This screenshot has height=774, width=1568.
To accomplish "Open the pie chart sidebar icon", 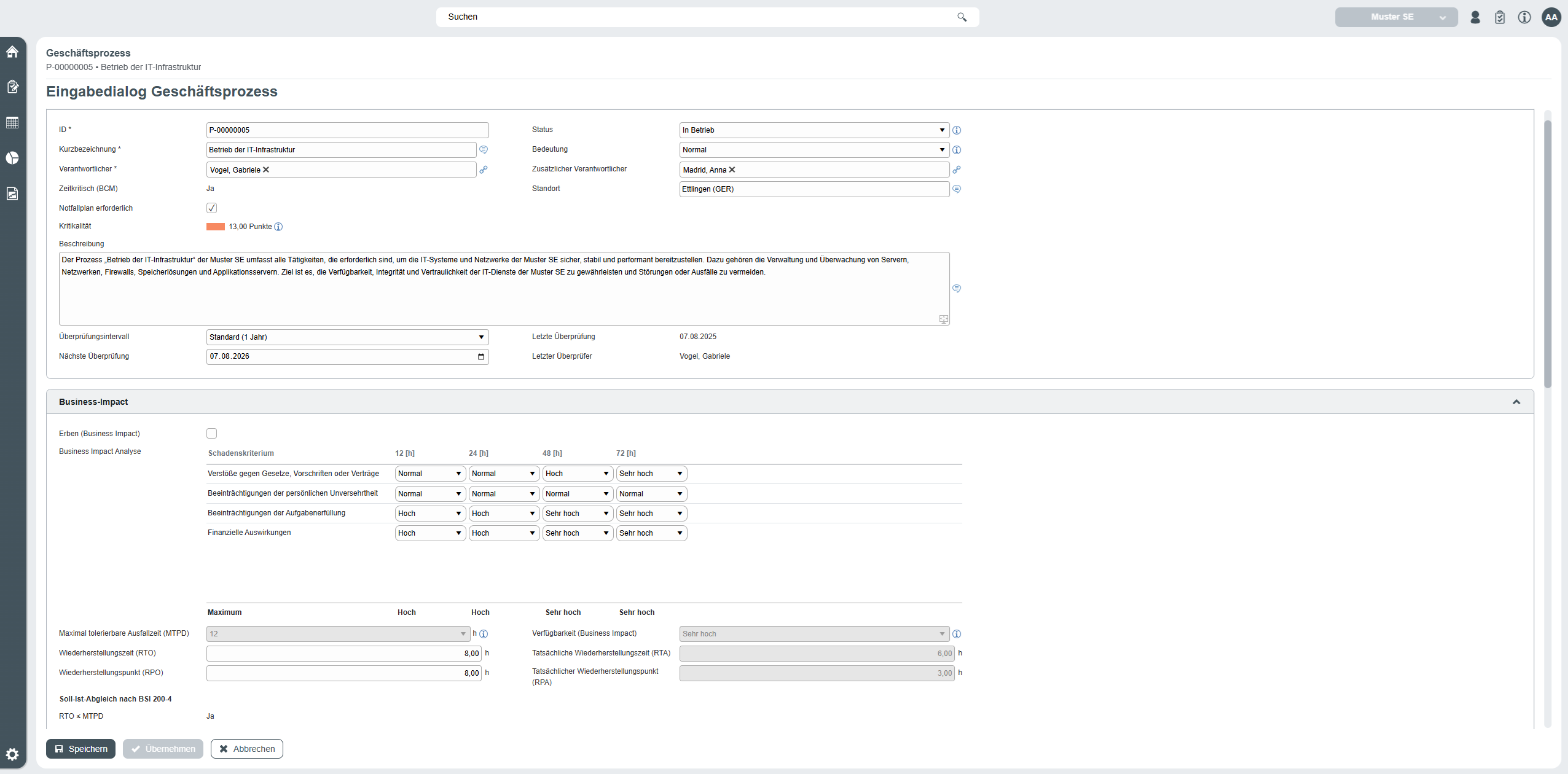I will [12, 158].
